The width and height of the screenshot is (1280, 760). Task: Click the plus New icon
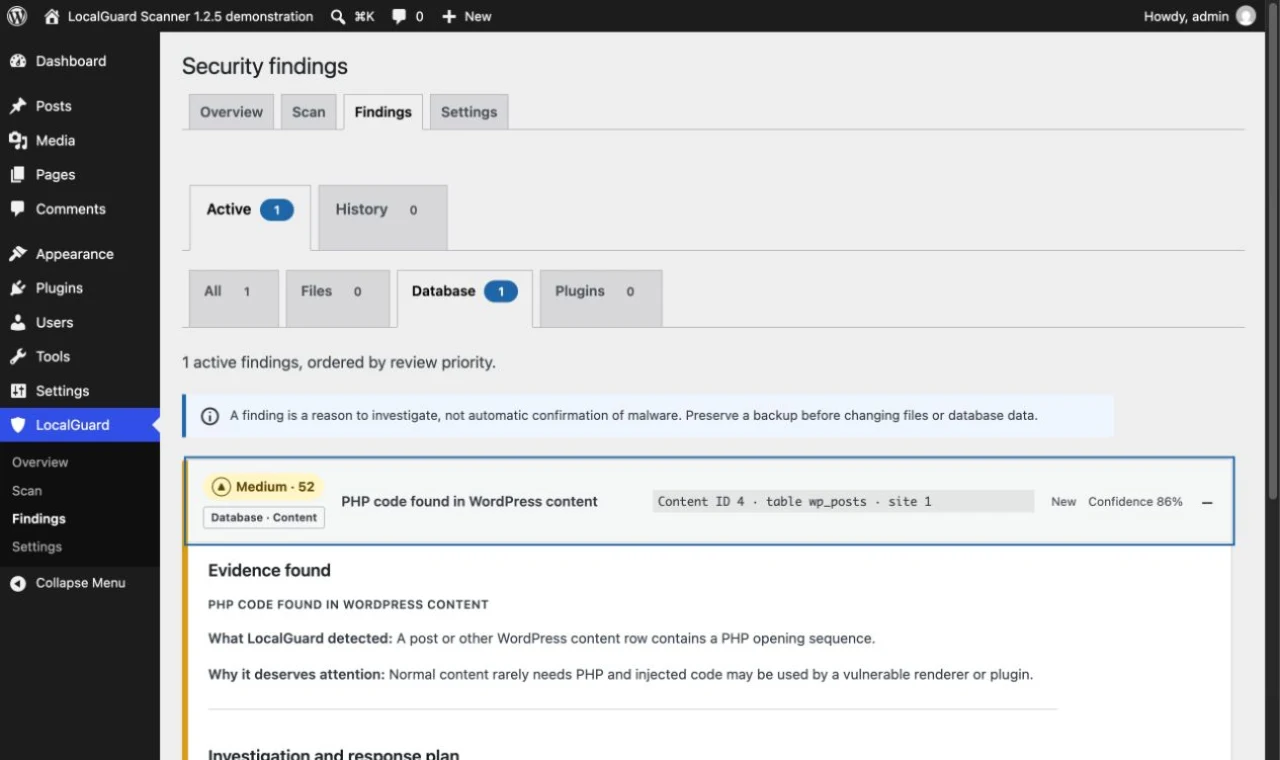pos(449,16)
